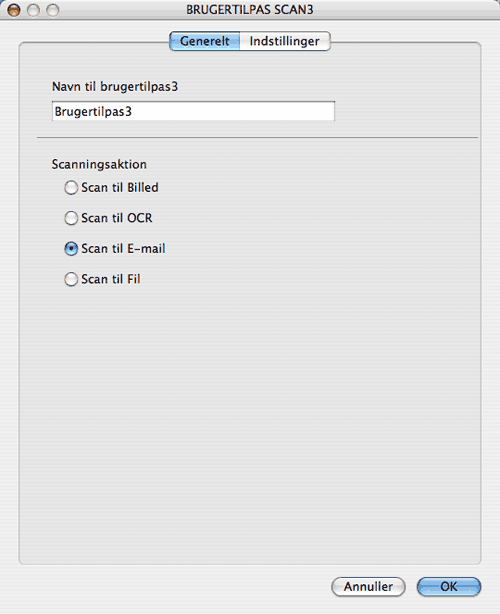Click the Scanningsaktion section heading
The height and width of the screenshot is (614, 500).
click(x=99, y=164)
